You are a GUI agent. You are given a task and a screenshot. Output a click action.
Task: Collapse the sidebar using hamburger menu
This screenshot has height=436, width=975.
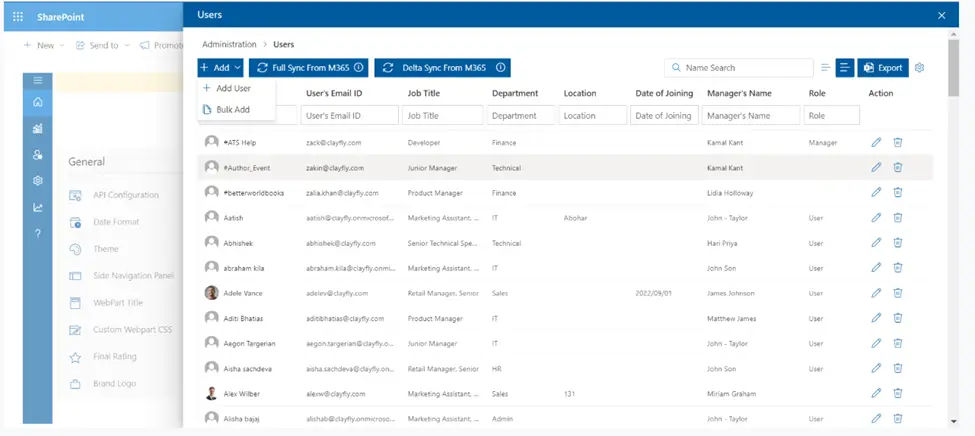(x=38, y=79)
